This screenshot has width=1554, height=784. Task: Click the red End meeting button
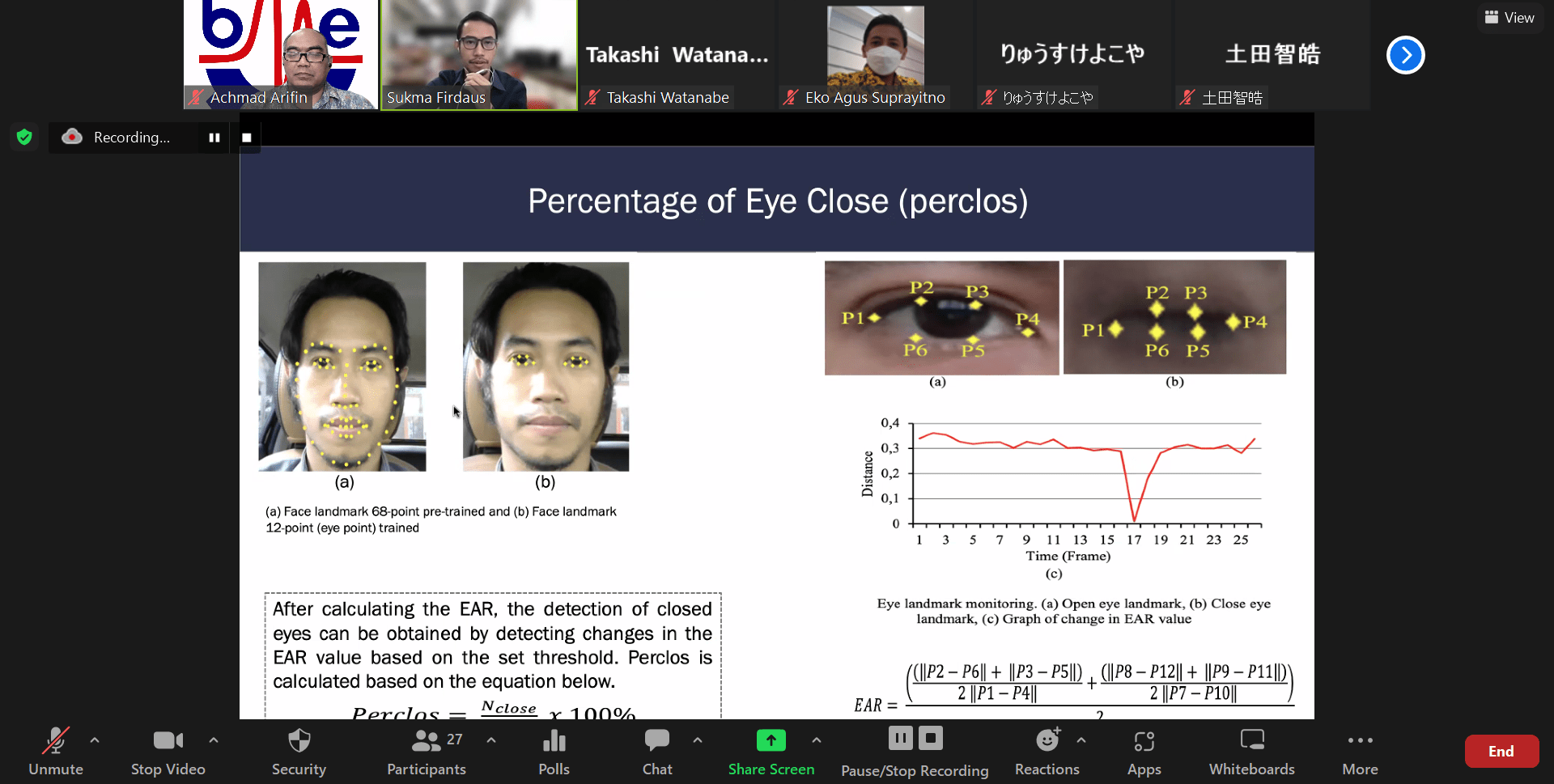tap(1501, 751)
